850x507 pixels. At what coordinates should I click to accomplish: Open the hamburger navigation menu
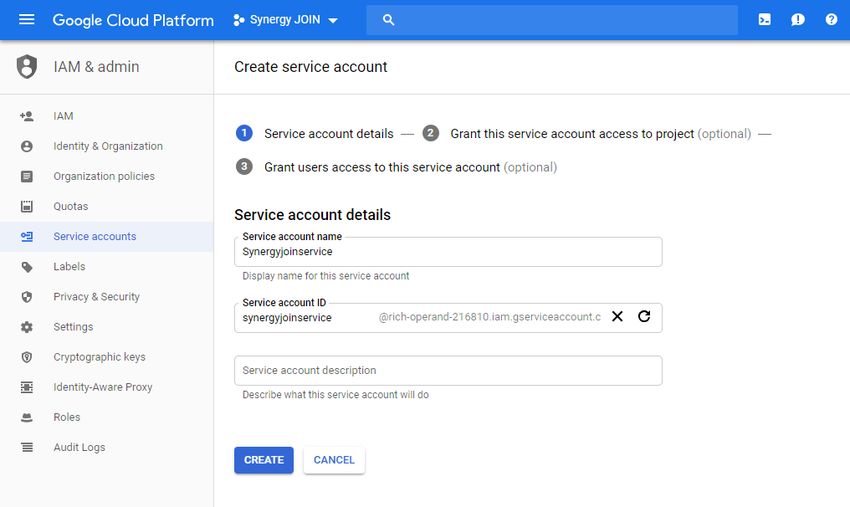click(27, 20)
